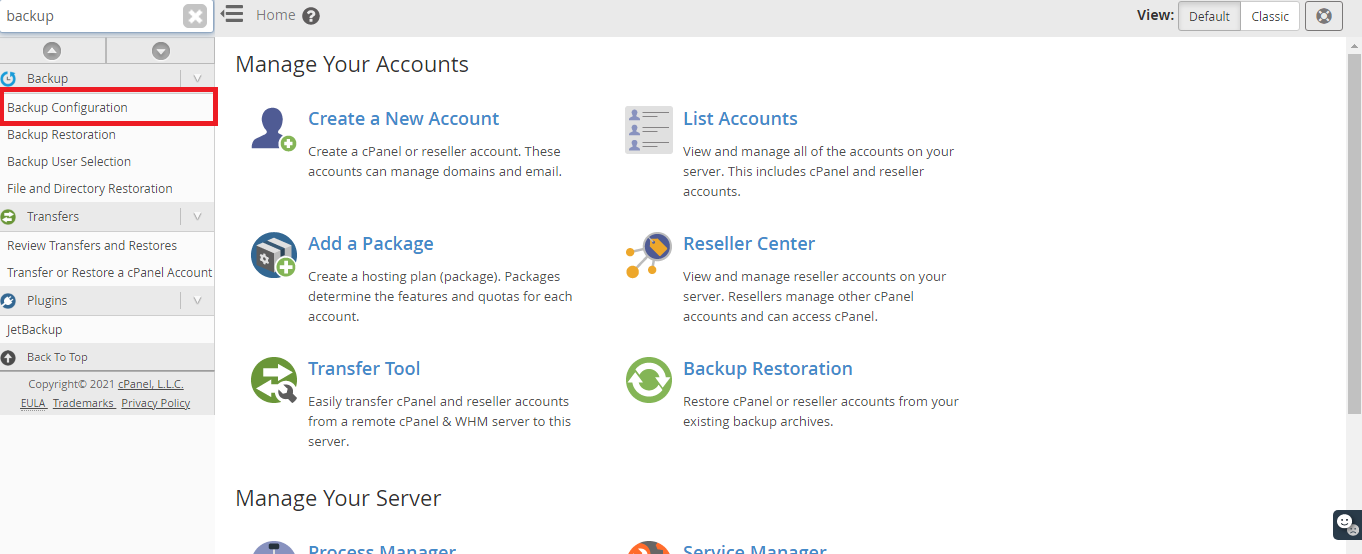The width and height of the screenshot is (1362, 554).
Task: Collapse the Plugins section chevron
Action: click(x=197, y=301)
